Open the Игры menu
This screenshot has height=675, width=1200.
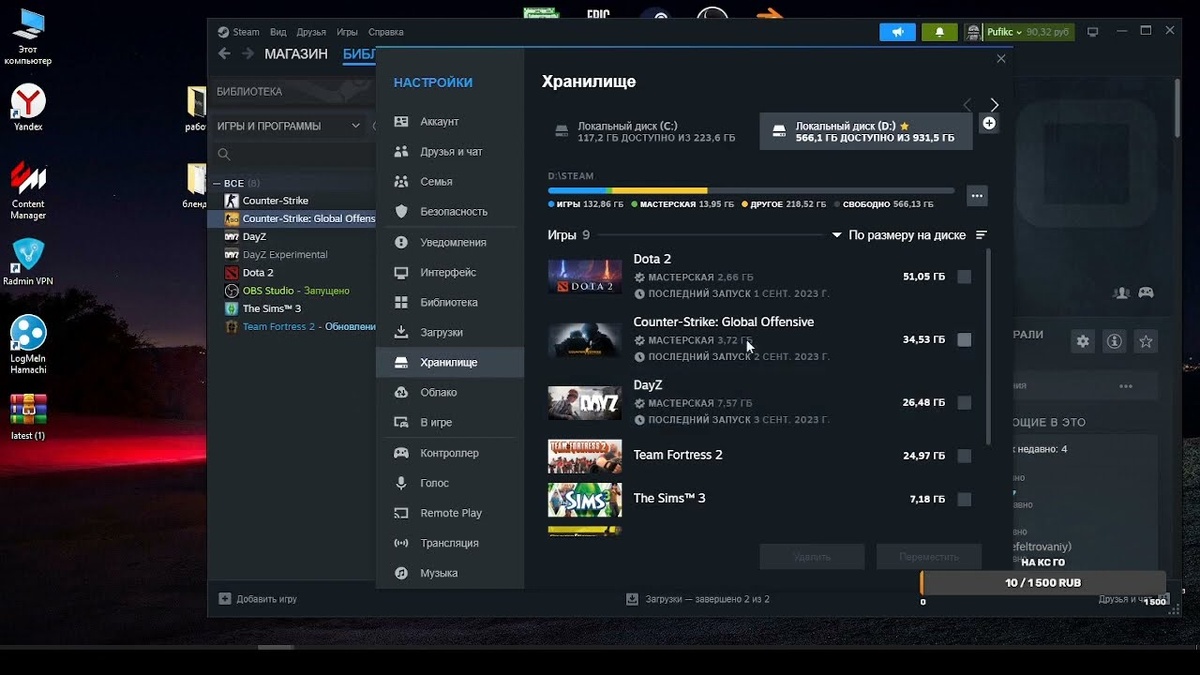(x=347, y=32)
